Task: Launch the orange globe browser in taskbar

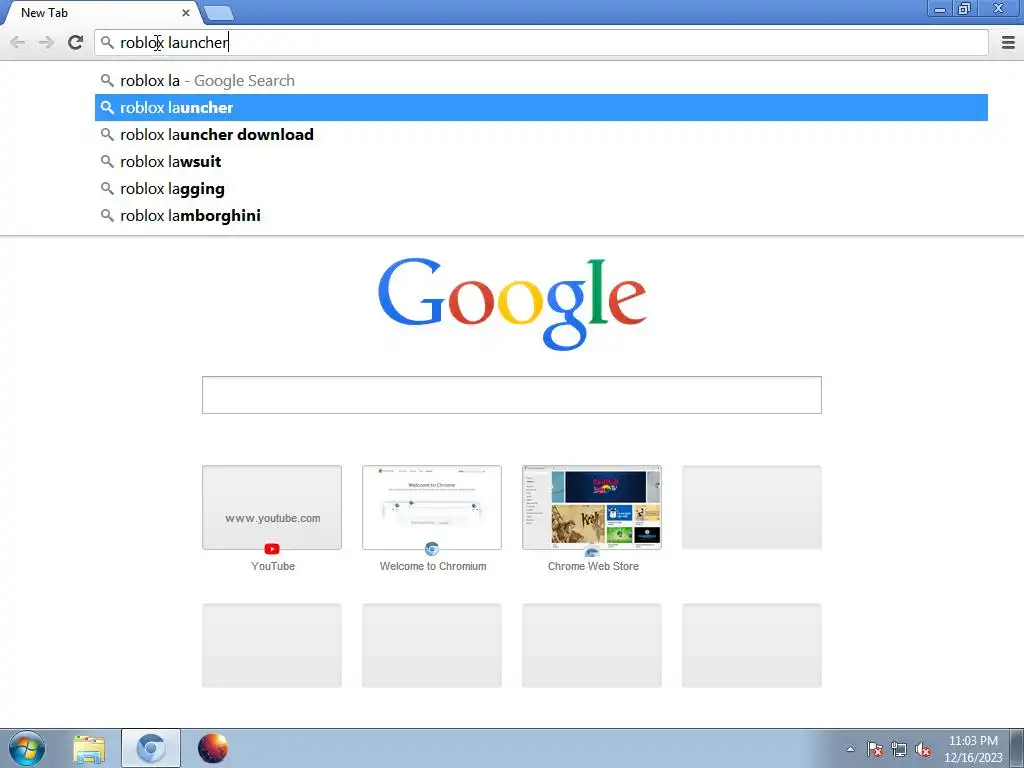Action: point(213,748)
